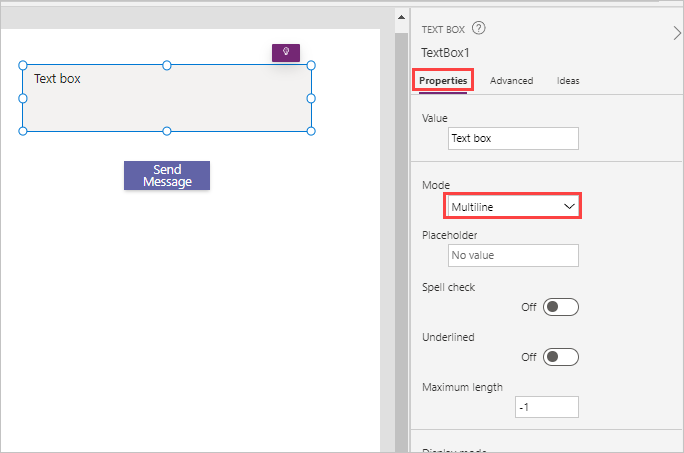Click the TextBox1 control name
This screenshot has height=453, width=684.
point(446,53)
